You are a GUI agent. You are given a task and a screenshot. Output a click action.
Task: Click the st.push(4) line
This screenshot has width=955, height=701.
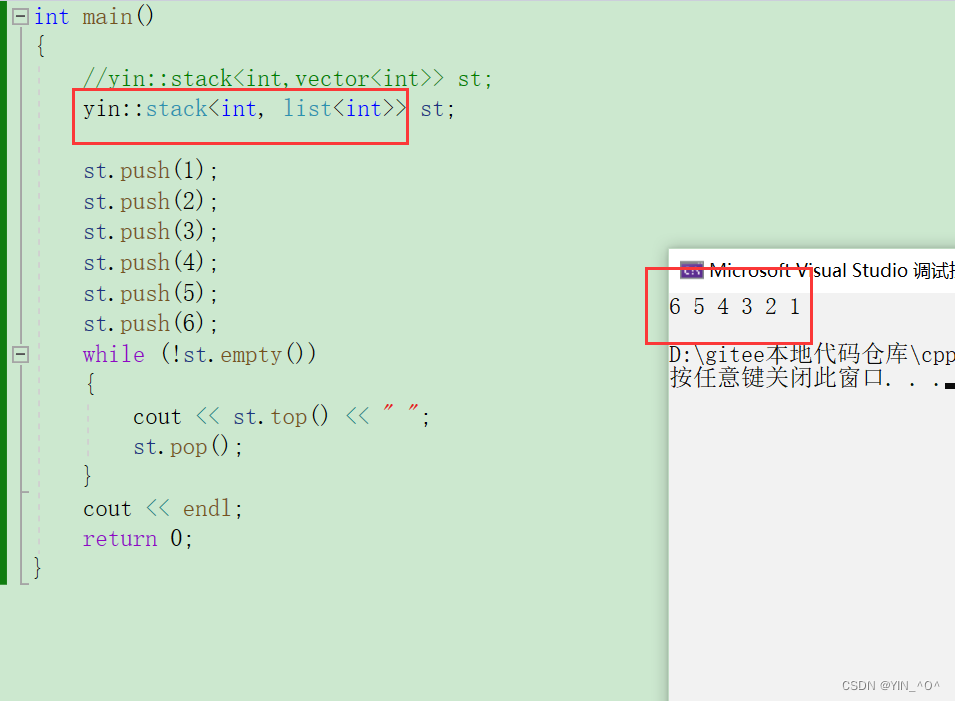tap(150, 262)
